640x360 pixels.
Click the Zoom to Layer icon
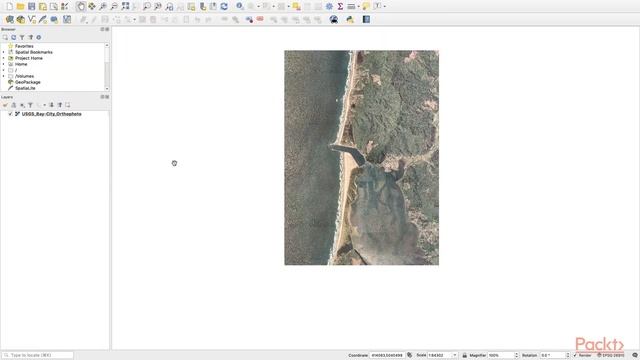[147, 7]
